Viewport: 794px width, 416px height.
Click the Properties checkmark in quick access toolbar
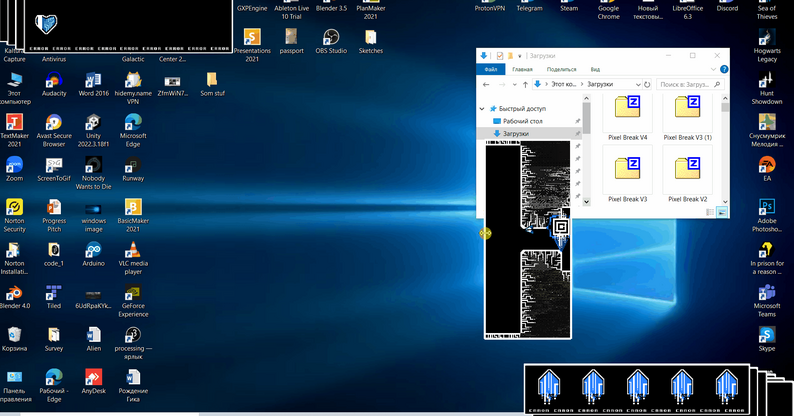click(499, 56)
